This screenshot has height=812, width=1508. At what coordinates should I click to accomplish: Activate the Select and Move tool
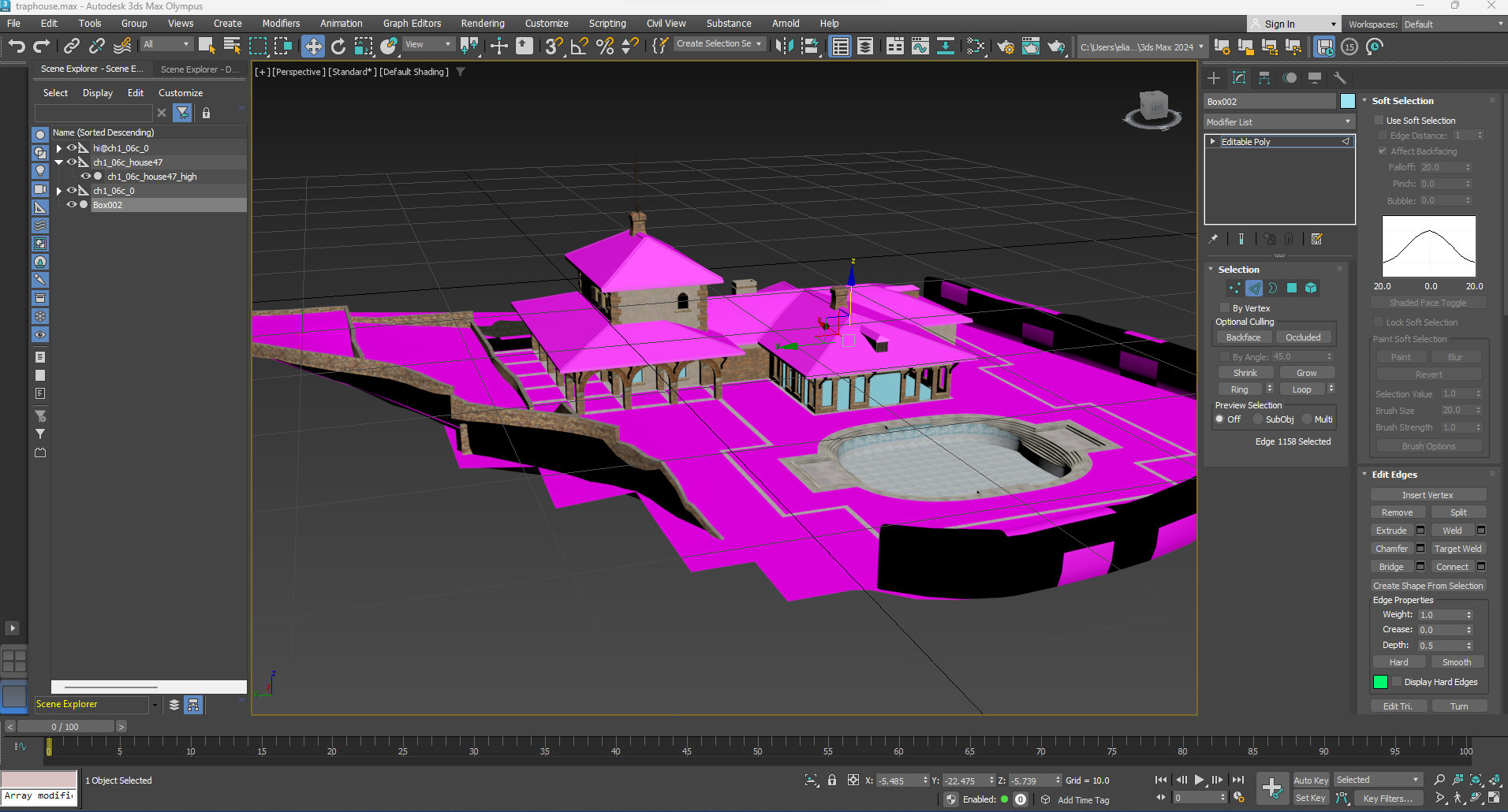[313, 46]
